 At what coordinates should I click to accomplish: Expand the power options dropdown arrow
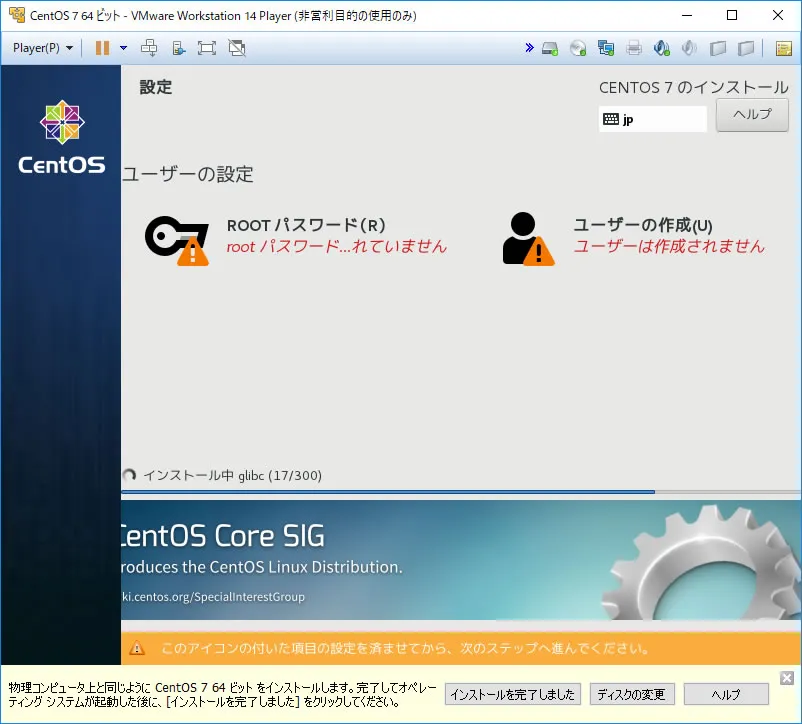tap(123, 48)
